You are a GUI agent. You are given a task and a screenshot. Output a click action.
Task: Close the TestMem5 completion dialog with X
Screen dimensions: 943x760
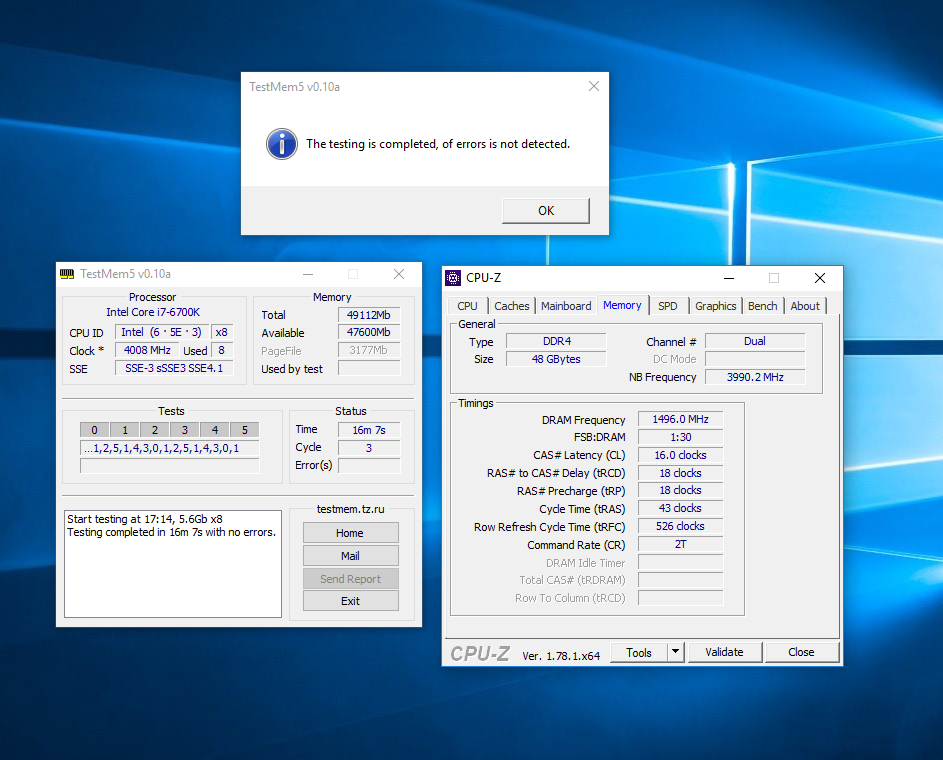tap(594, 87)
